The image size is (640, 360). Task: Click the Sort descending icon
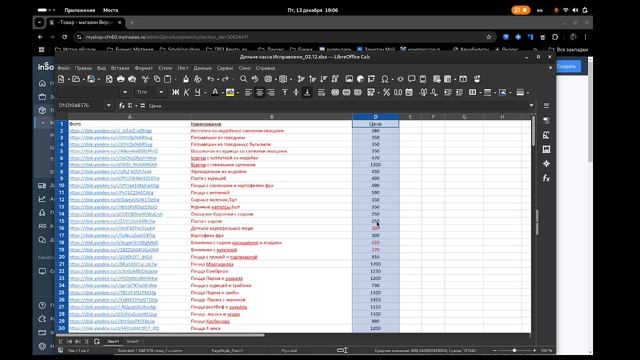coord(324,79)
